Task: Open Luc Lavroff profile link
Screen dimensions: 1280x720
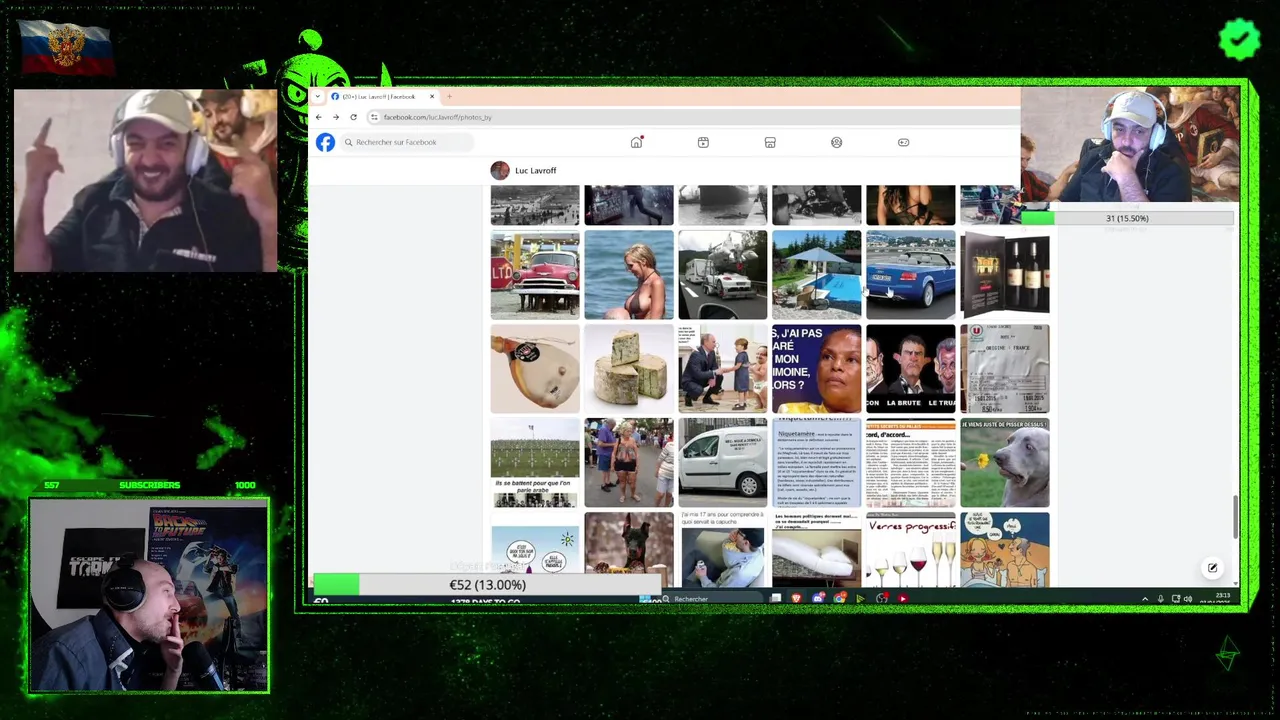Action: pyautogui.click(x=535, y=170)
